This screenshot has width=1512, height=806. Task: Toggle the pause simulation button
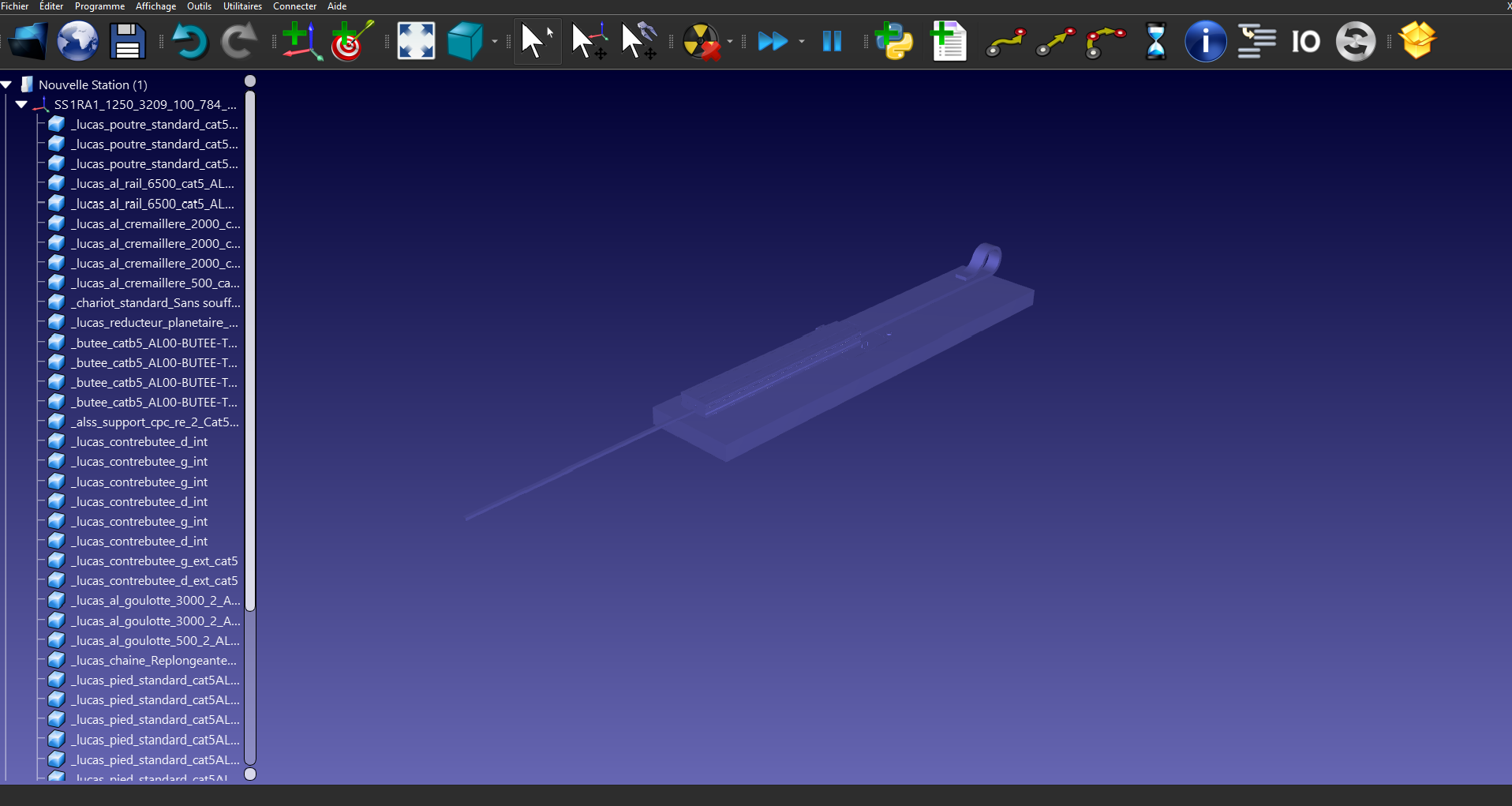click(x=832, y=41)
